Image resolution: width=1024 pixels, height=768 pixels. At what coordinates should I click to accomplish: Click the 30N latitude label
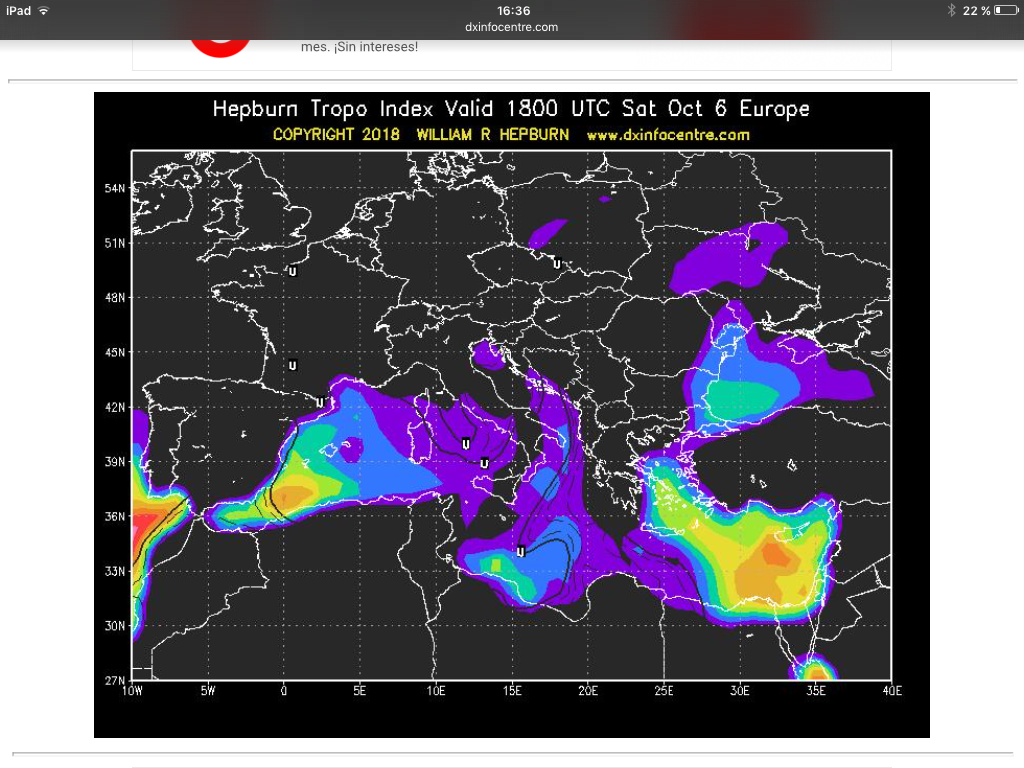114,626
